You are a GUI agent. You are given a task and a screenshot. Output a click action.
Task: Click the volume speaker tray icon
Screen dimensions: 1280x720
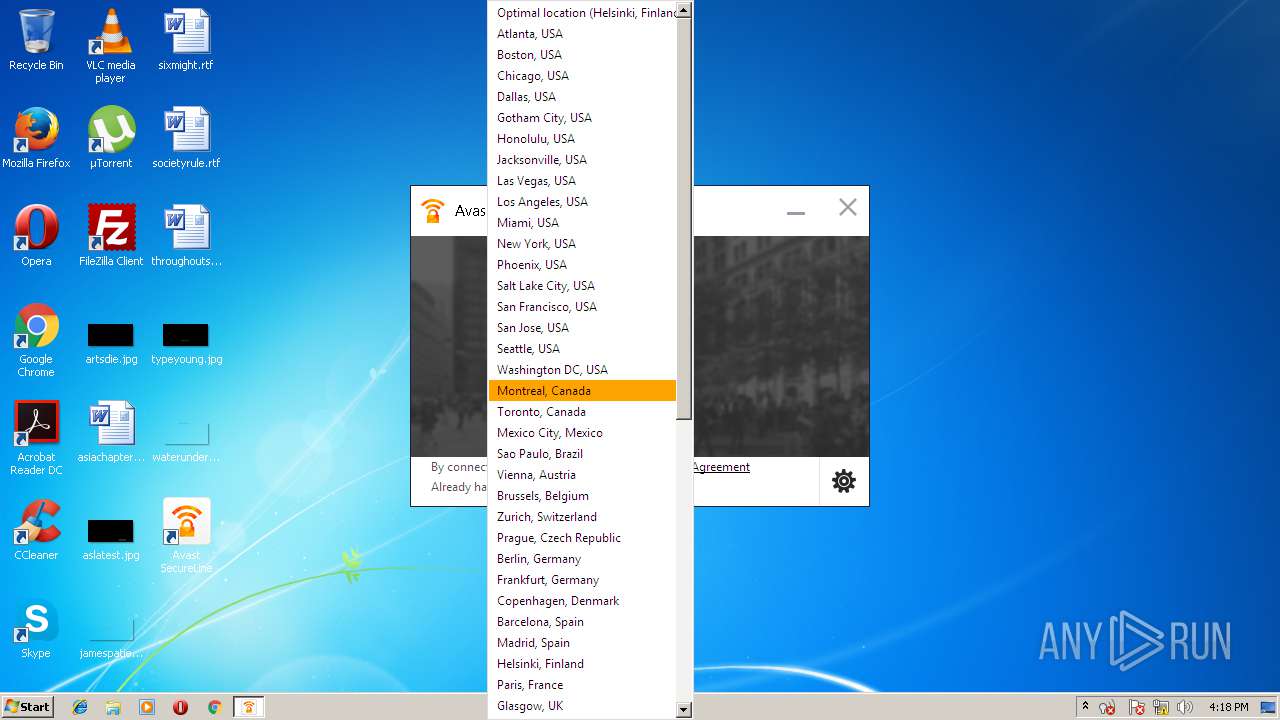pos(1185,707)
